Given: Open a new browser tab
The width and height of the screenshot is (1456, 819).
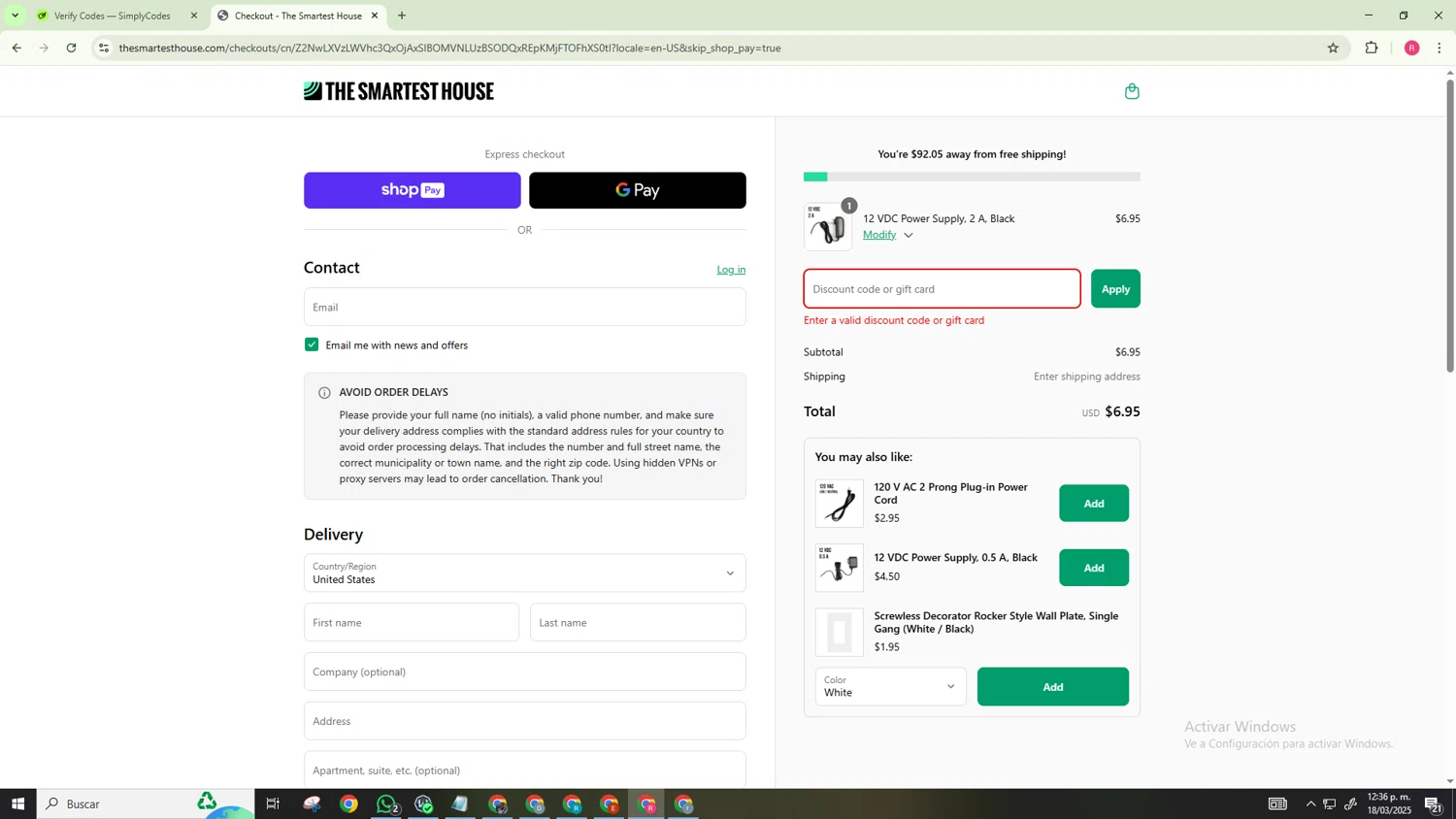Looking at the screenshot, I should (402, 16).
